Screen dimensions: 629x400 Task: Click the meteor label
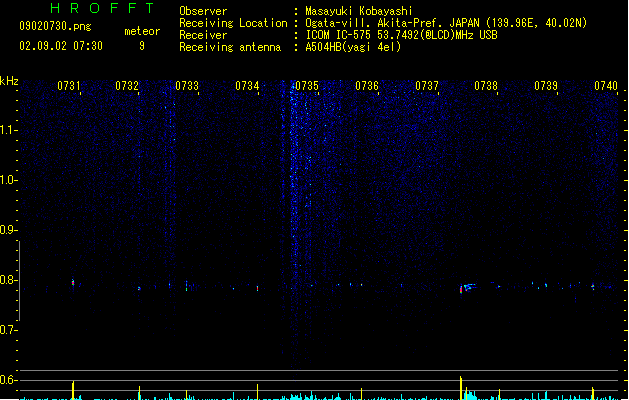click(142, 31)
